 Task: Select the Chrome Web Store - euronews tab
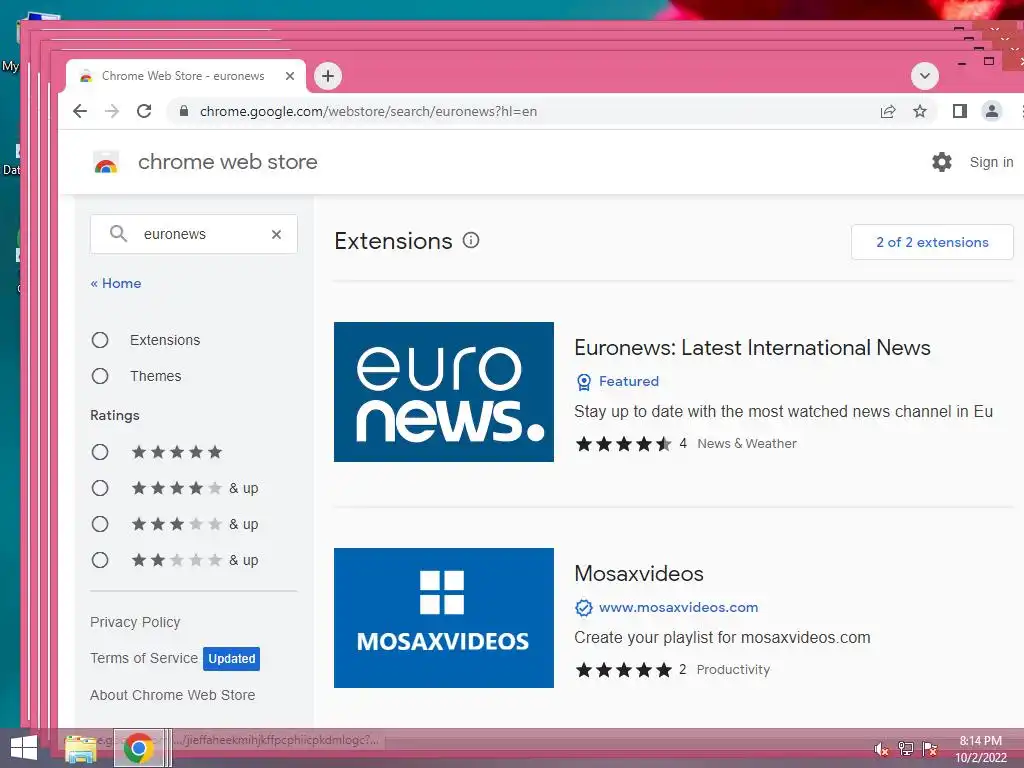tap(185, 76)
